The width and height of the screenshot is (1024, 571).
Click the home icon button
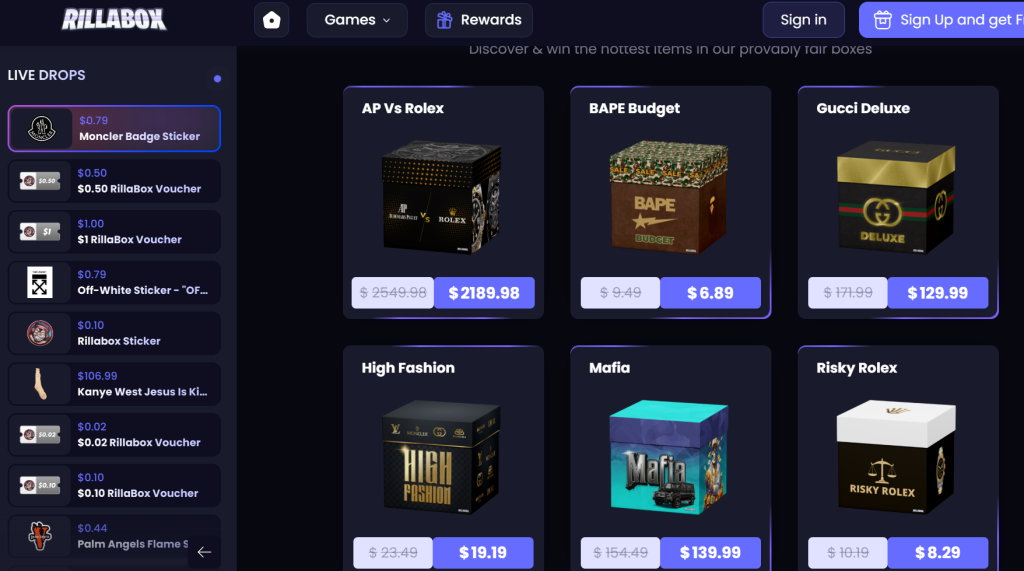tap(272, 20)
